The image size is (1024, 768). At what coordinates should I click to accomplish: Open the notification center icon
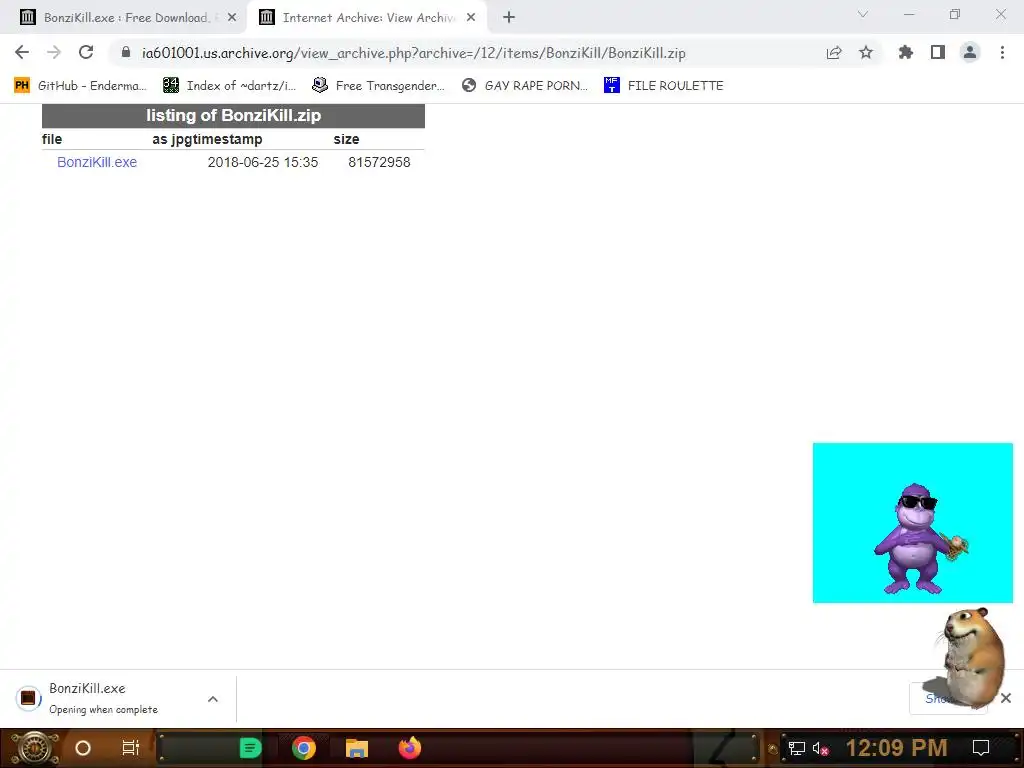pyautogui.click(x=981, y=748)
